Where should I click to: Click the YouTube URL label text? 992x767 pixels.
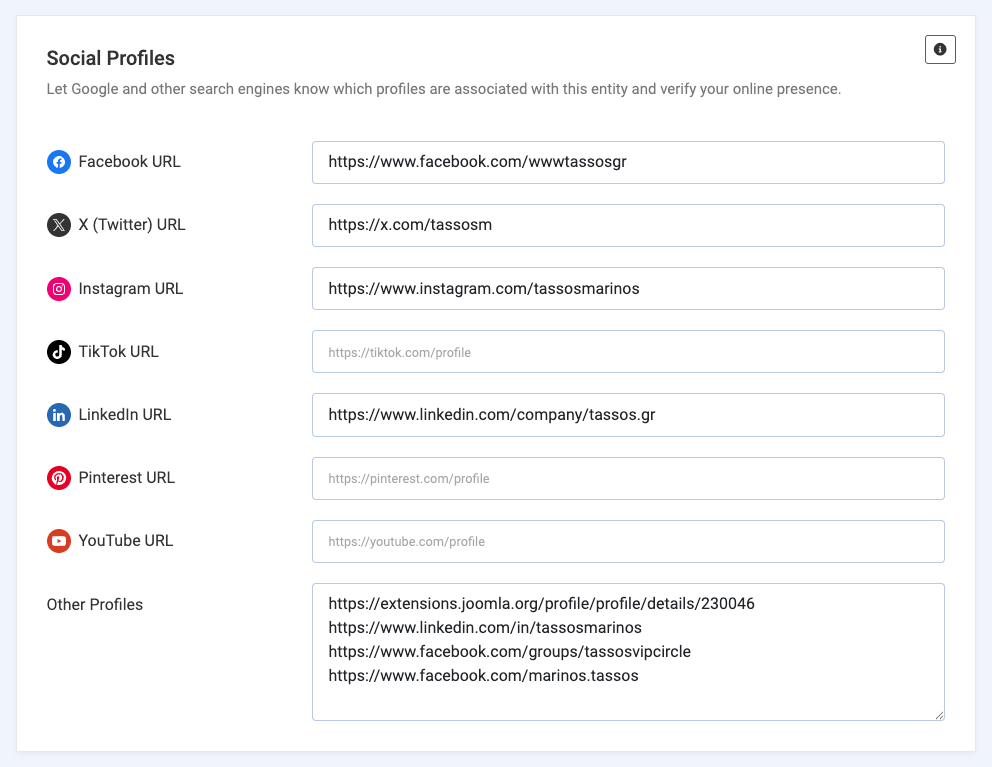coord(126,541)
